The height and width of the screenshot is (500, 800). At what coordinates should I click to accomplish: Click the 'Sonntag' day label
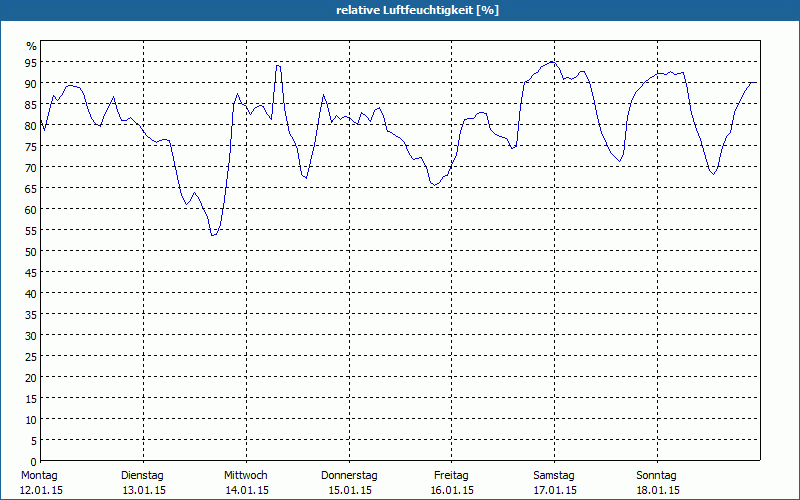point(656,476)
